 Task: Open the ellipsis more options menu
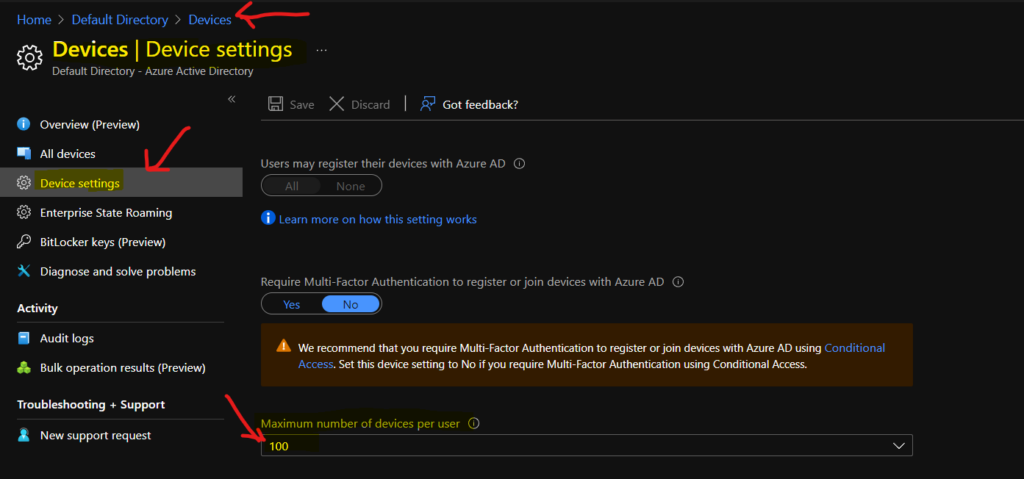pyautogui.click(x=321, y=50)
